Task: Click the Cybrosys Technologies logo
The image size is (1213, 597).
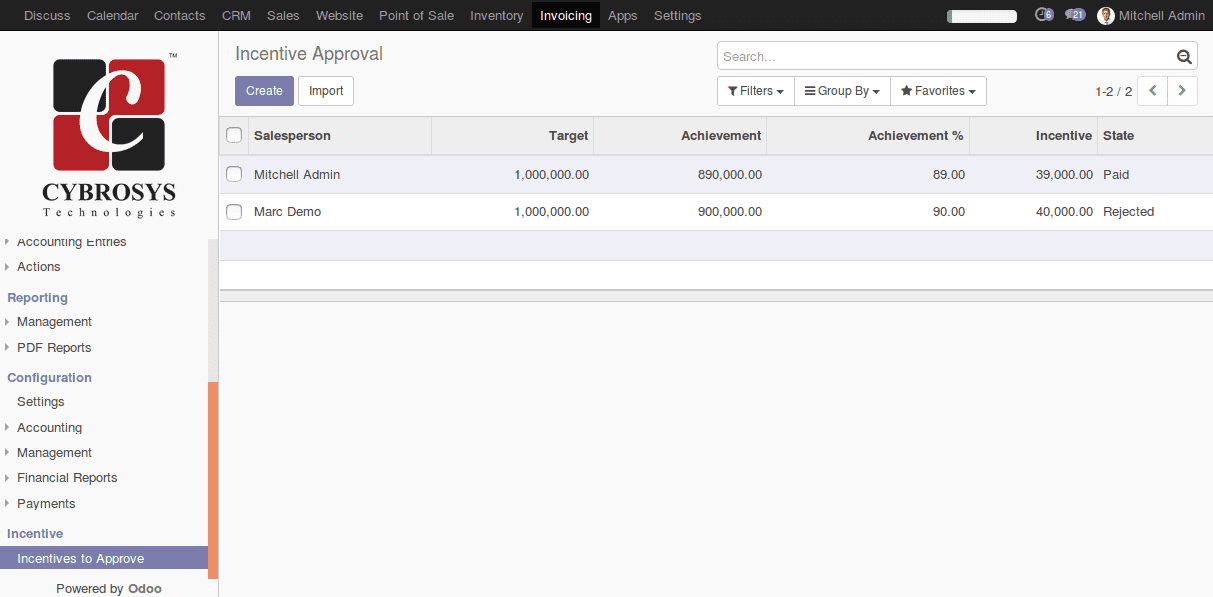Action: pyautogui.click(x=109, y=136)
